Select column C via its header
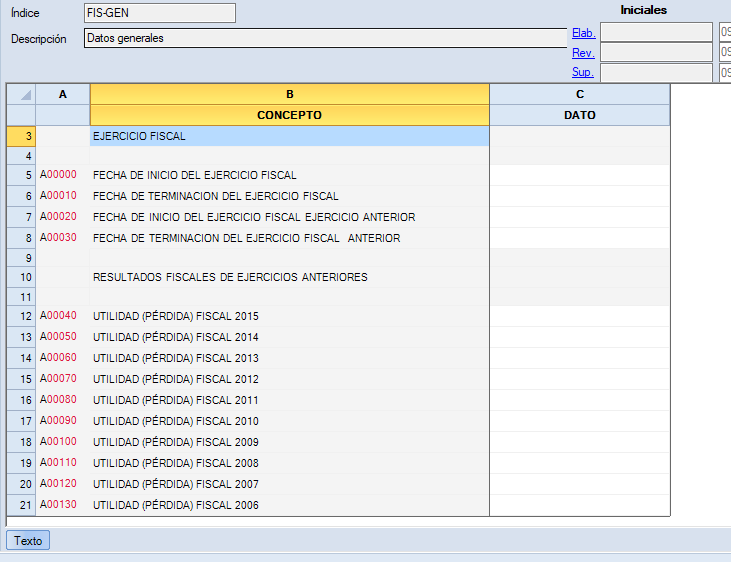 (579, 94)
